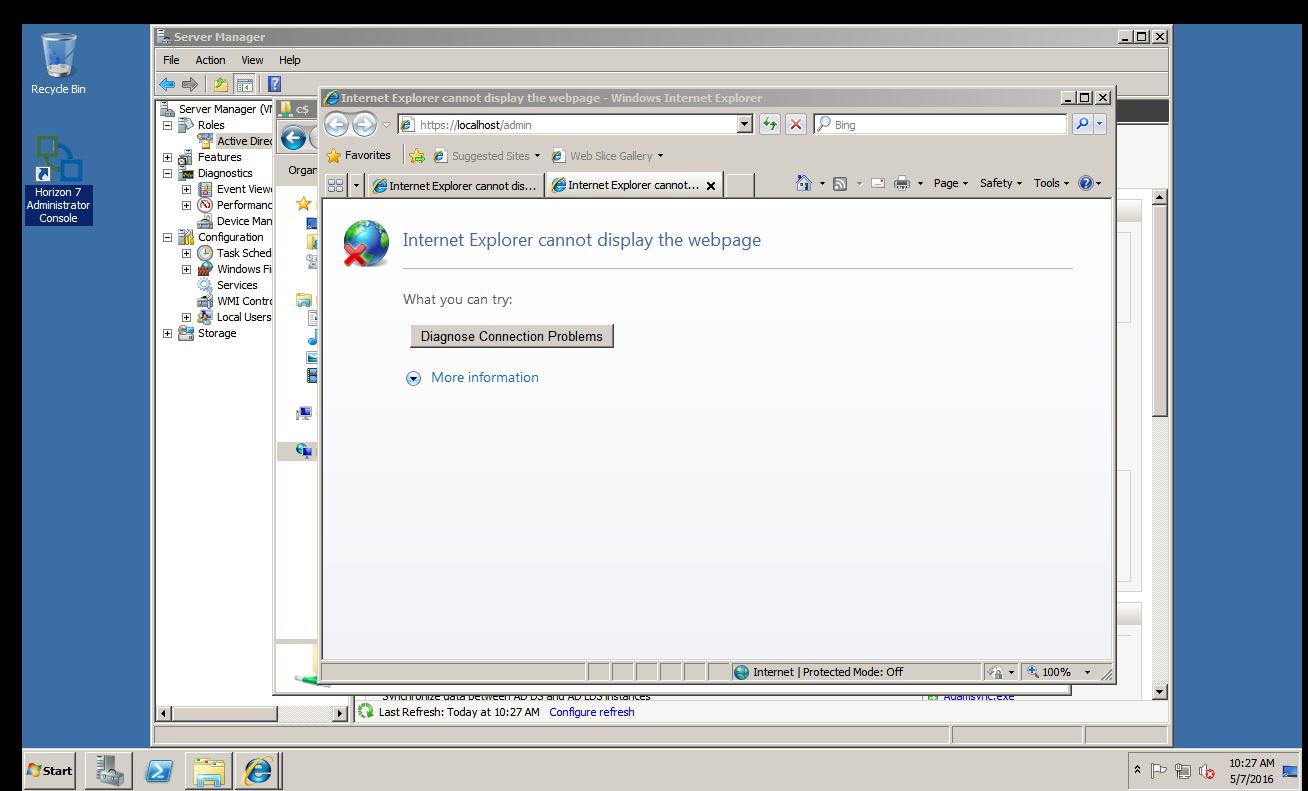The image size is (1308, 791).
Task: Click the Stop loading red X icon
Action: tap(796, 124)
